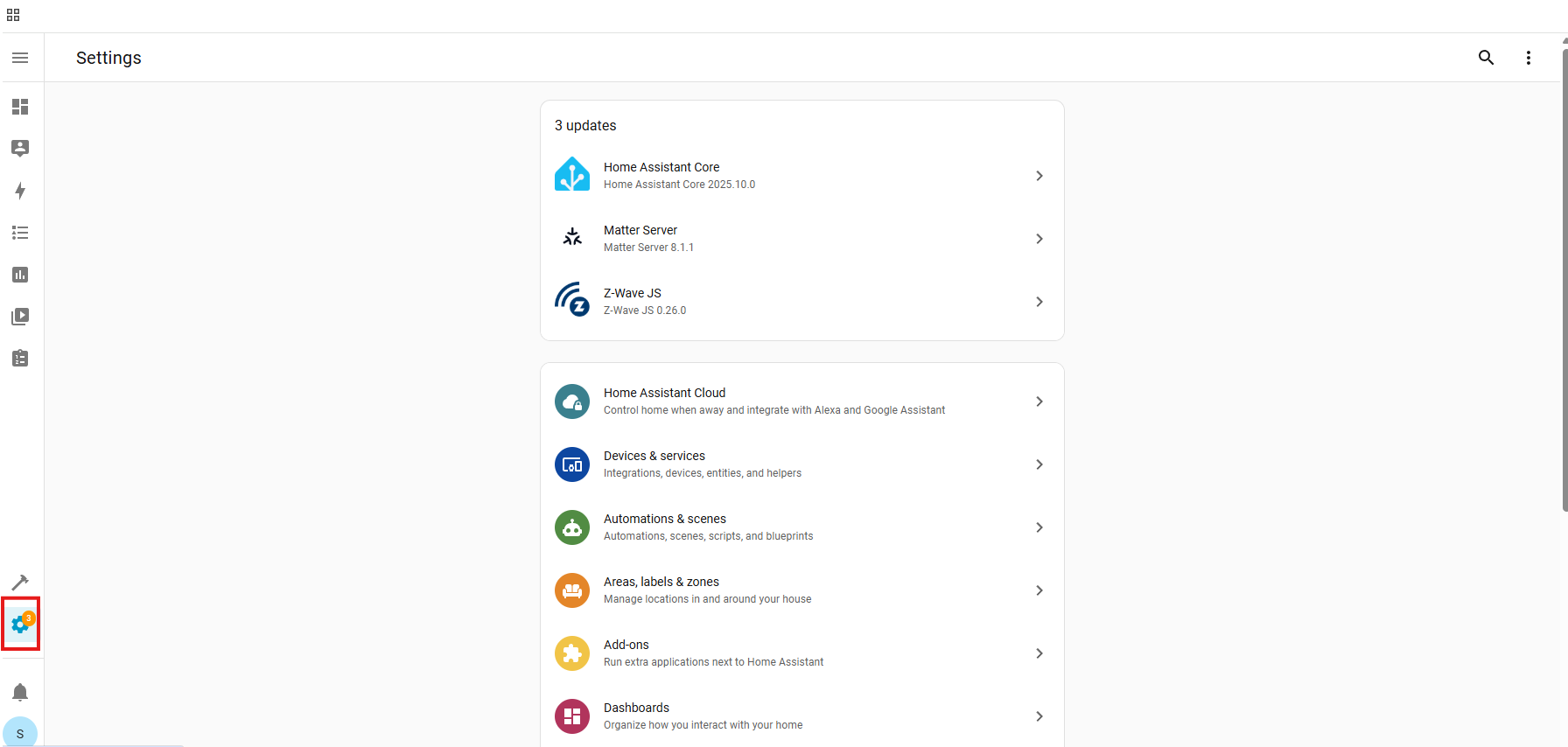Expand the Home Assistant Core update chevron

1039,176
